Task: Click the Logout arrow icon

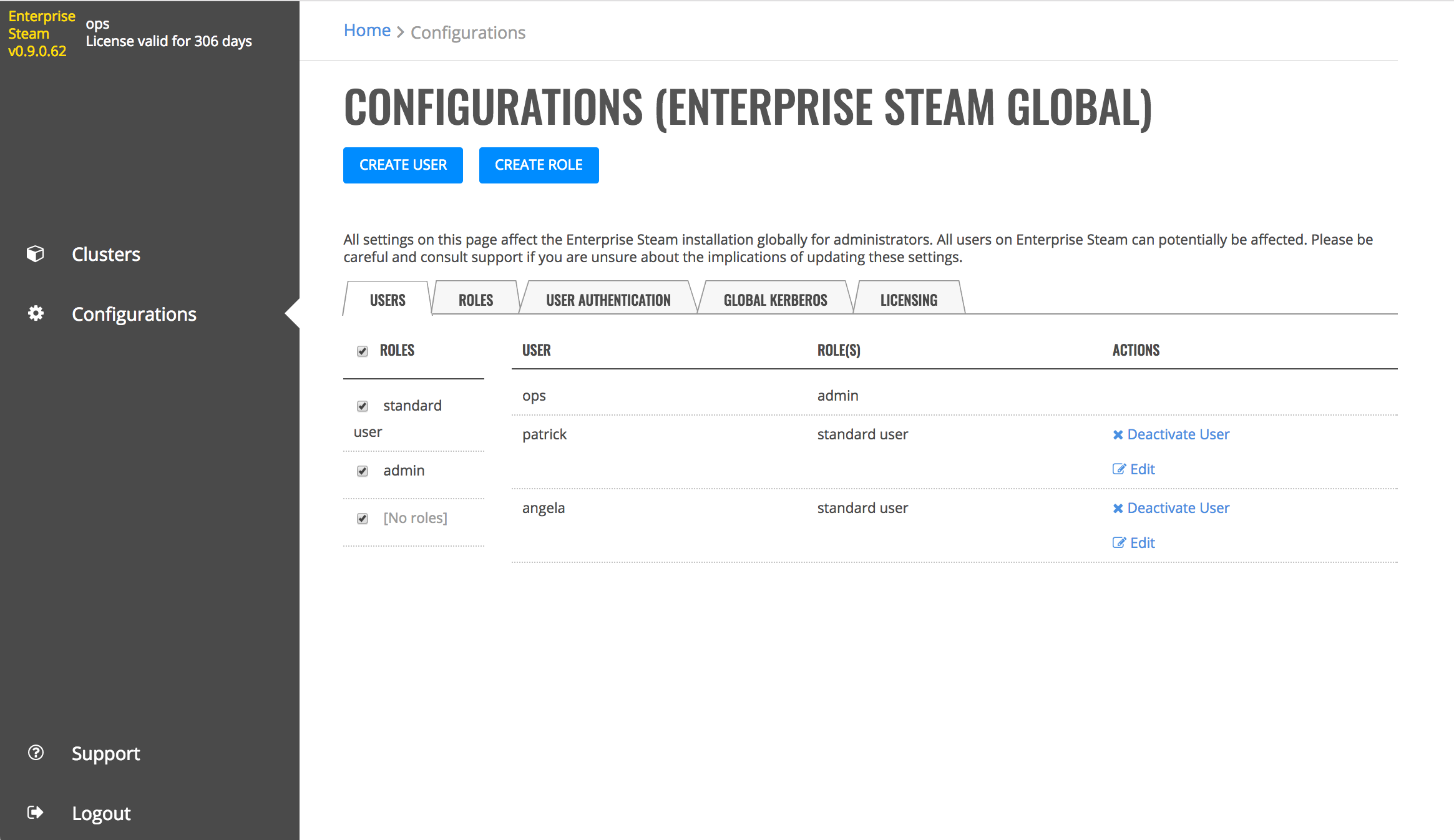Action: (x=36, y=812)
